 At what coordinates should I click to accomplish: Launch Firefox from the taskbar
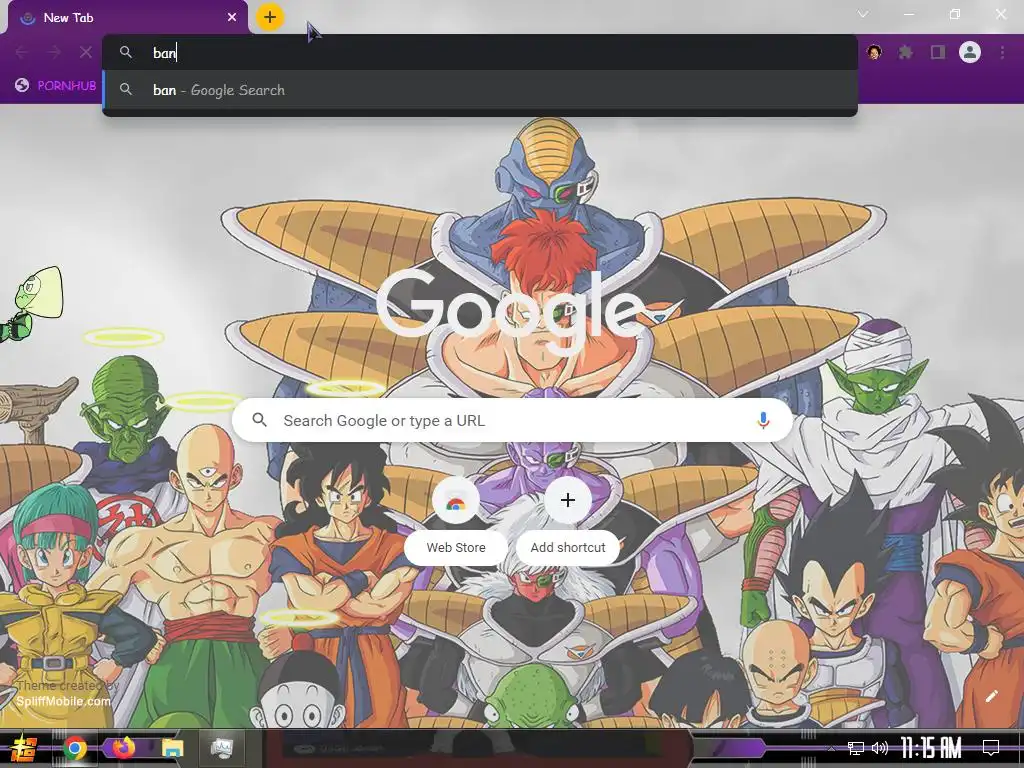tap(124, 748)
